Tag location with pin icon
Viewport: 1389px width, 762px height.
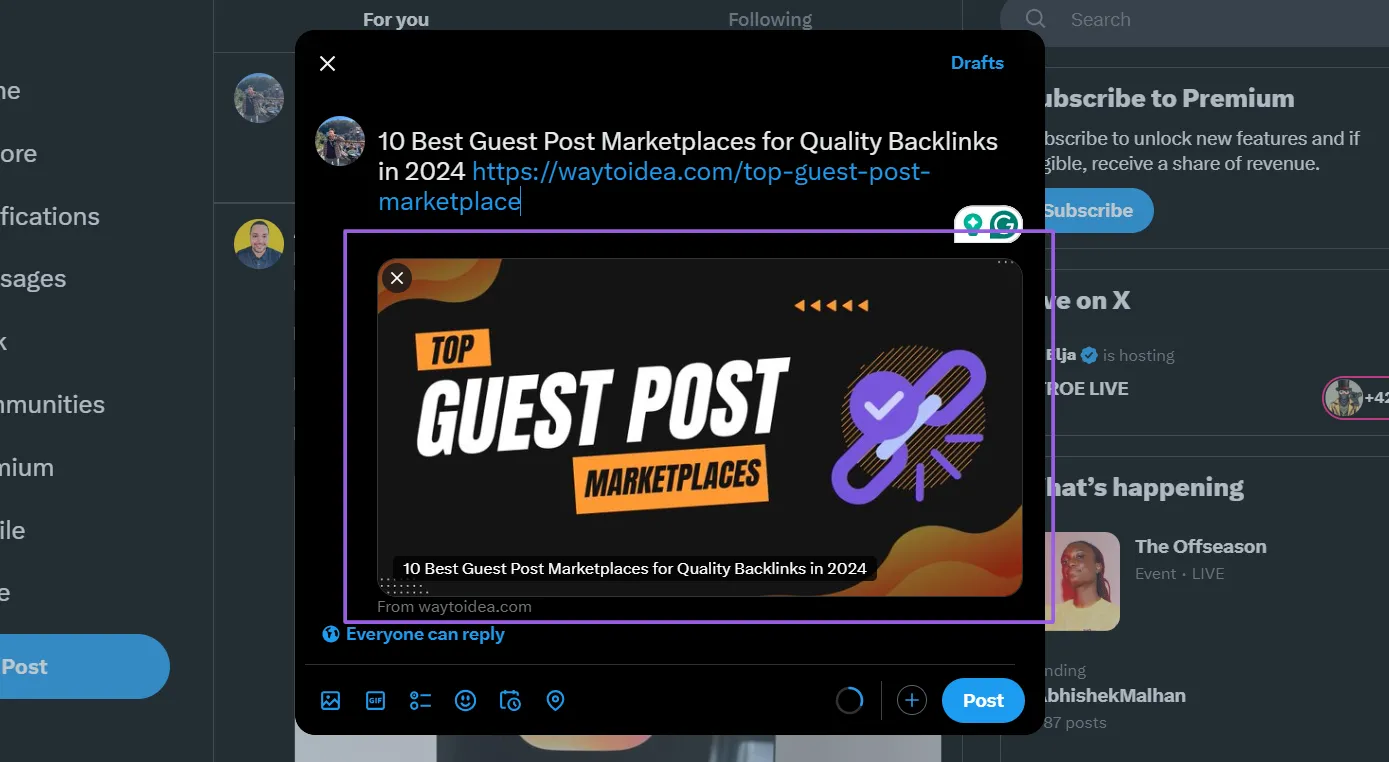(556, 701)
